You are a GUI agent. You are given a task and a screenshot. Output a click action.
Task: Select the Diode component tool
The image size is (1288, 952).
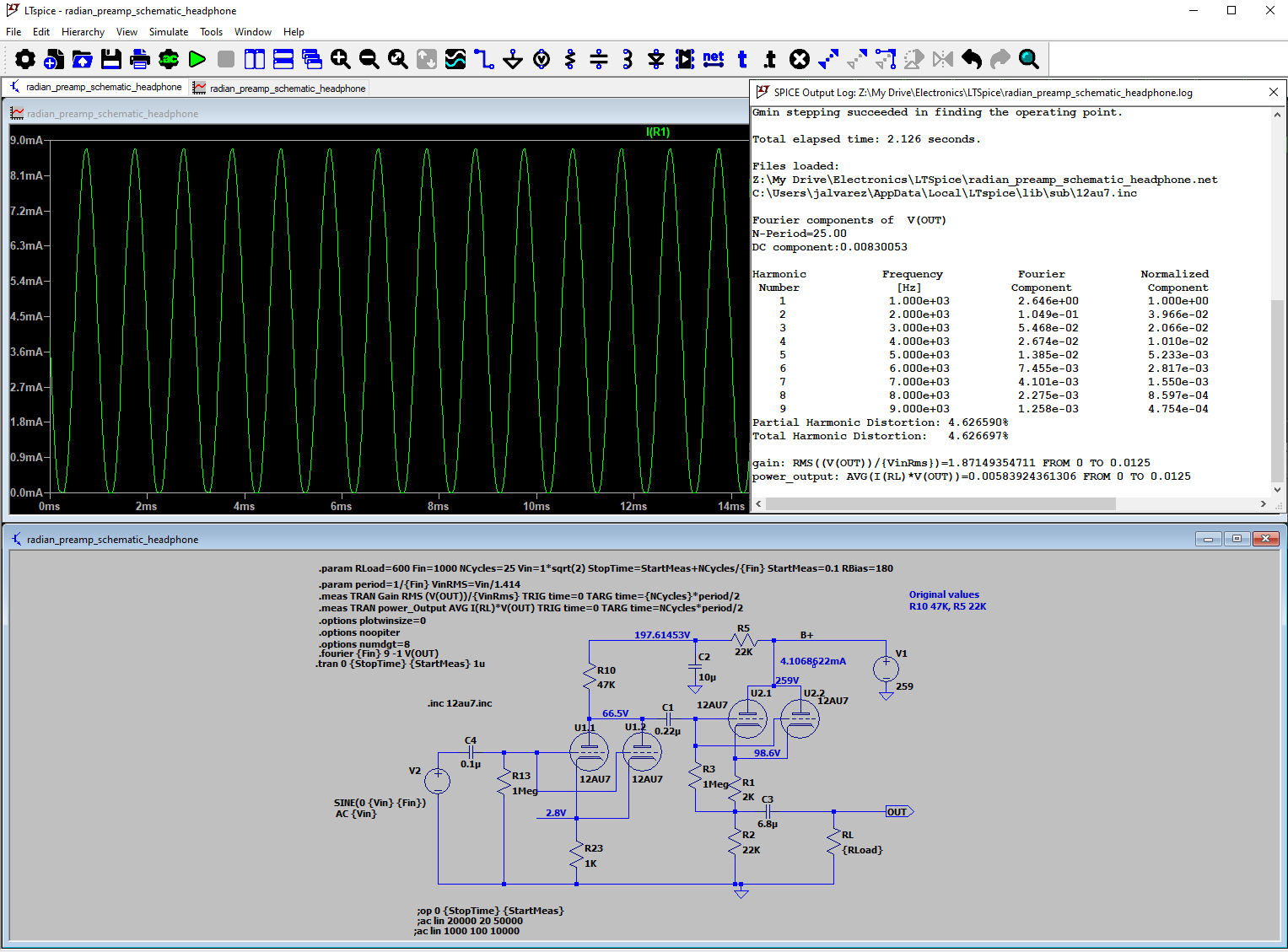[656, 59]
